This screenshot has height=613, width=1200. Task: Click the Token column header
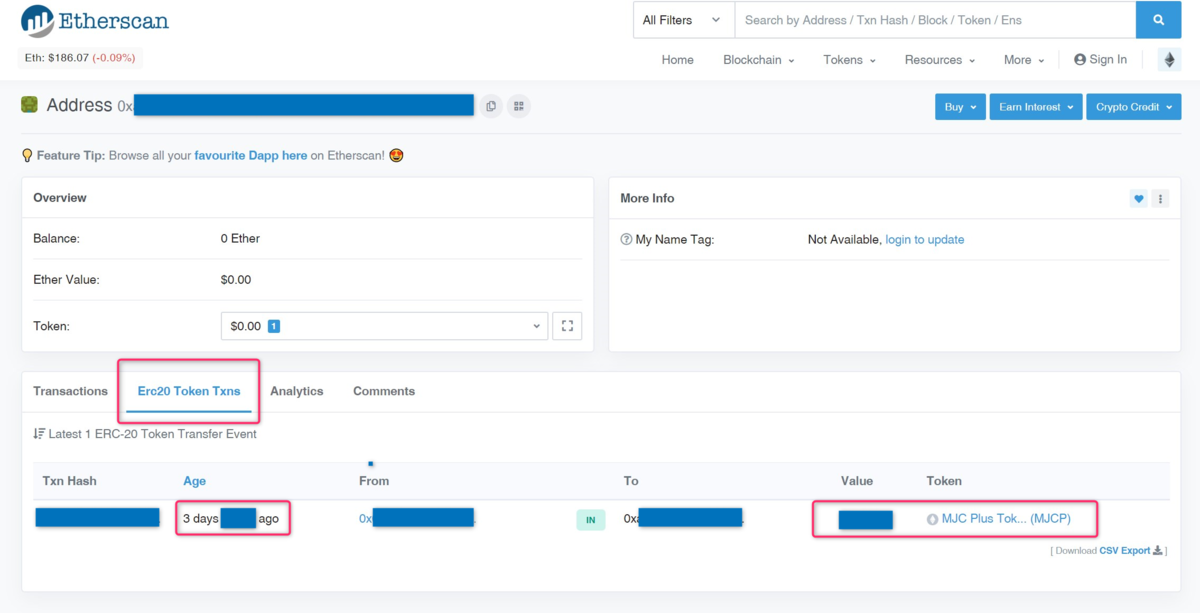click(944, 481)
